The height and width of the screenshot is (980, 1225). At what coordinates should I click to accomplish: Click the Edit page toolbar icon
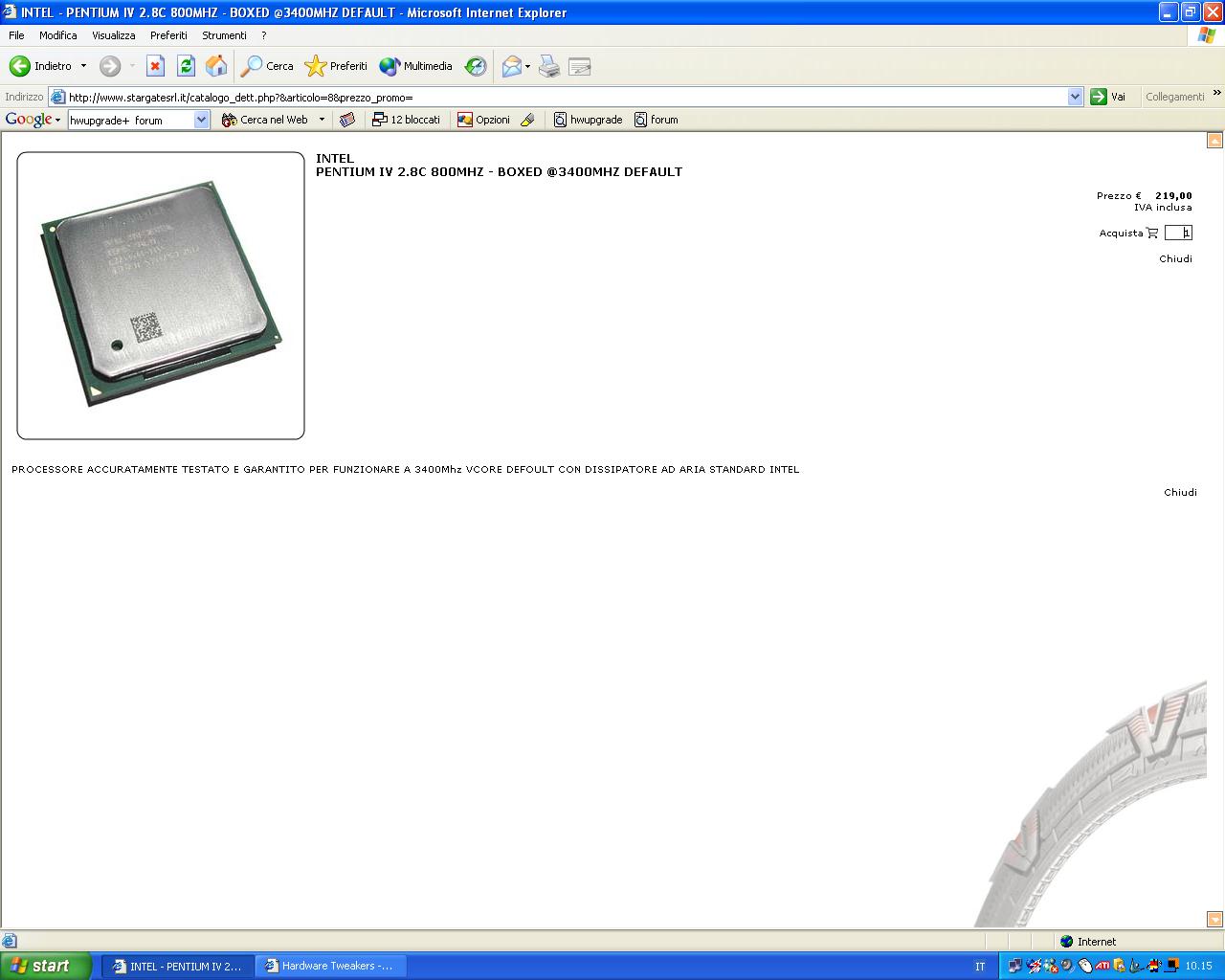point(579,66)
